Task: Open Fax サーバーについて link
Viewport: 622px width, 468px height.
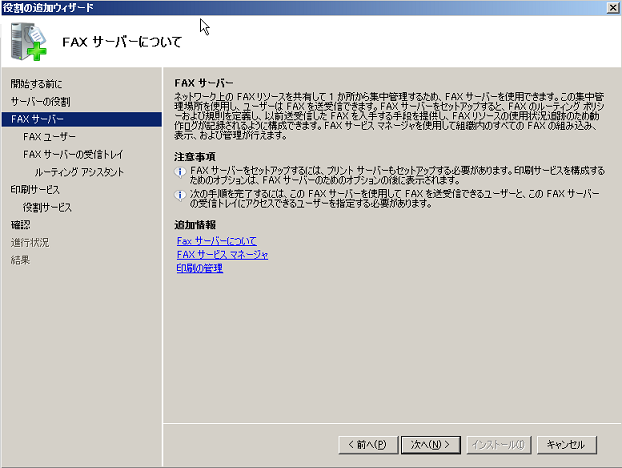Action: click(x=217, y=241)
